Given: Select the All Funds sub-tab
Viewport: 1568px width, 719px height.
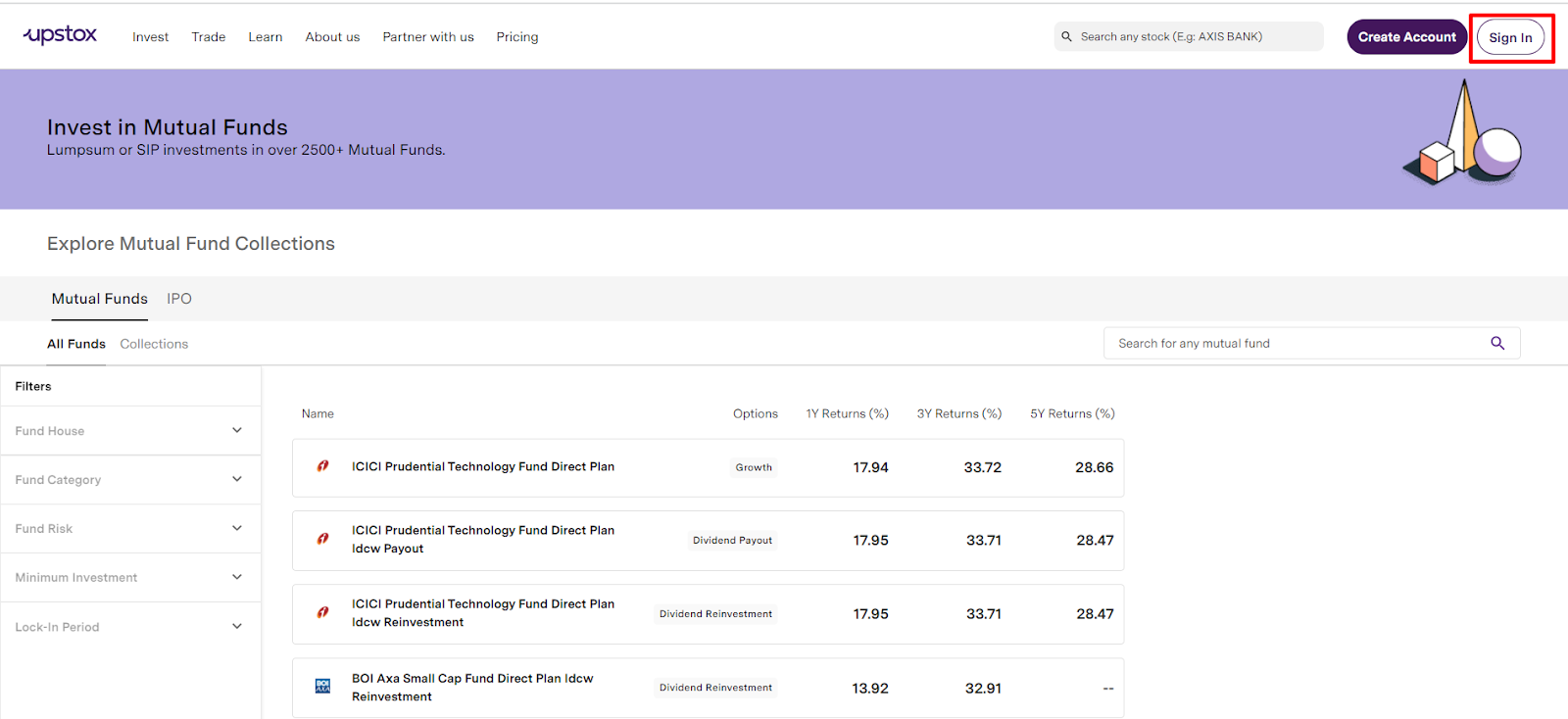Looking at the screenshot, I should point(76,344).
